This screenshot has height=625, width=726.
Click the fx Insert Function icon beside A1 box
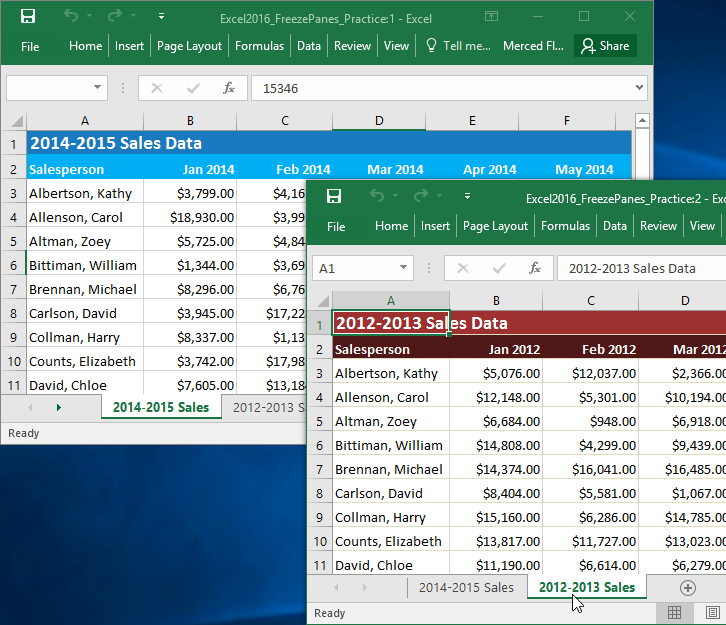tap(535, 268)
